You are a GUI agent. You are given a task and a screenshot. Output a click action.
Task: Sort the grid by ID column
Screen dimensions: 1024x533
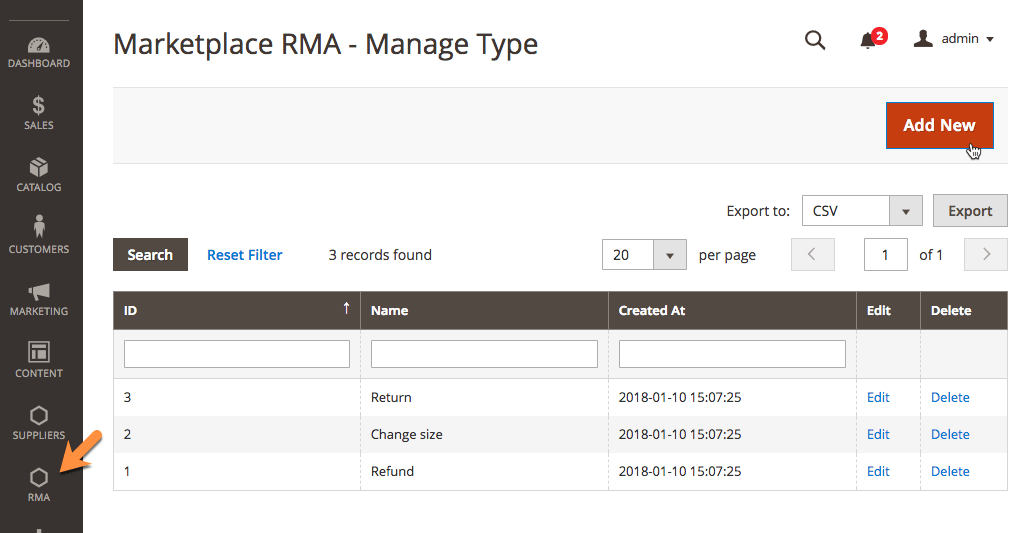tap(236, 310)
